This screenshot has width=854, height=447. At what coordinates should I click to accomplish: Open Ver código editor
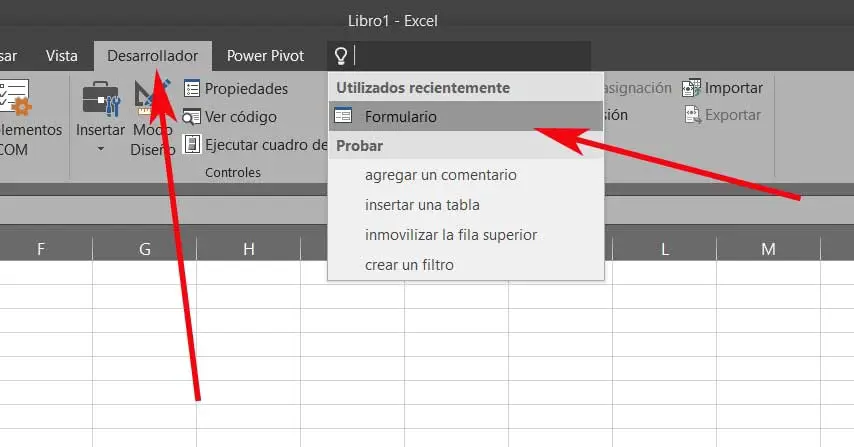pos(241,117)
